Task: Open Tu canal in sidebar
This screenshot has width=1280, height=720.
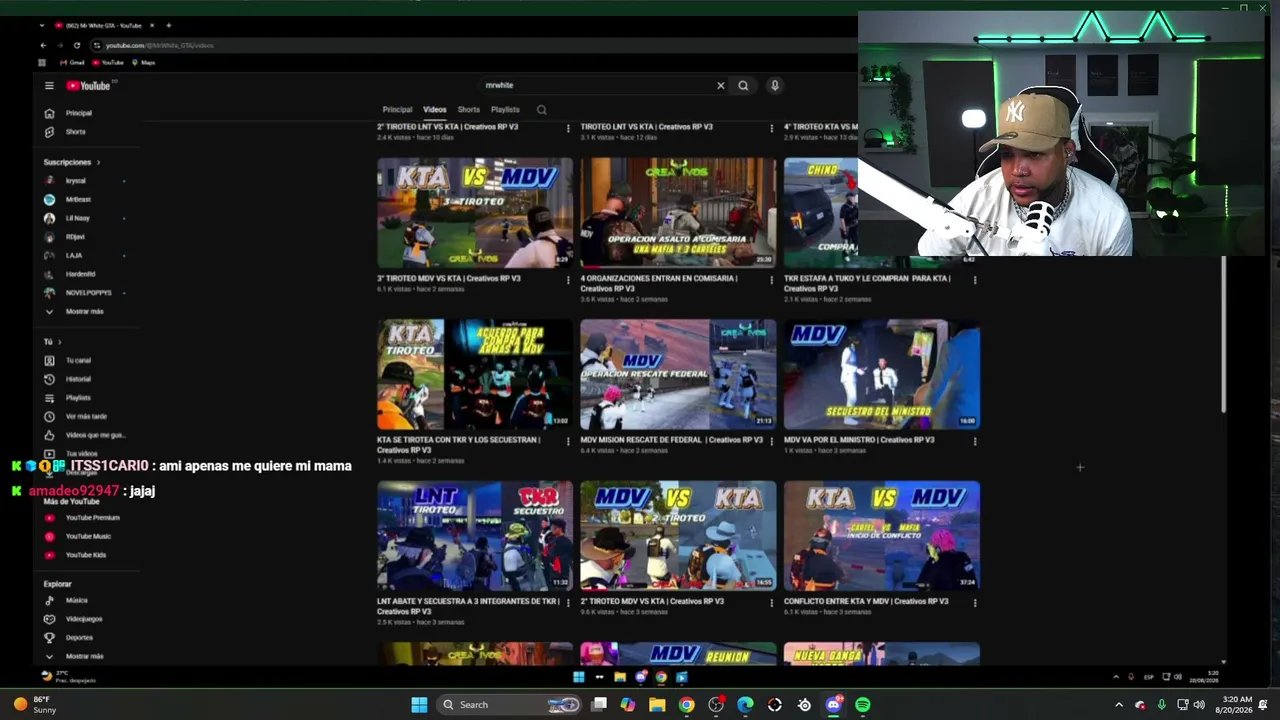Action: (78, 361)
